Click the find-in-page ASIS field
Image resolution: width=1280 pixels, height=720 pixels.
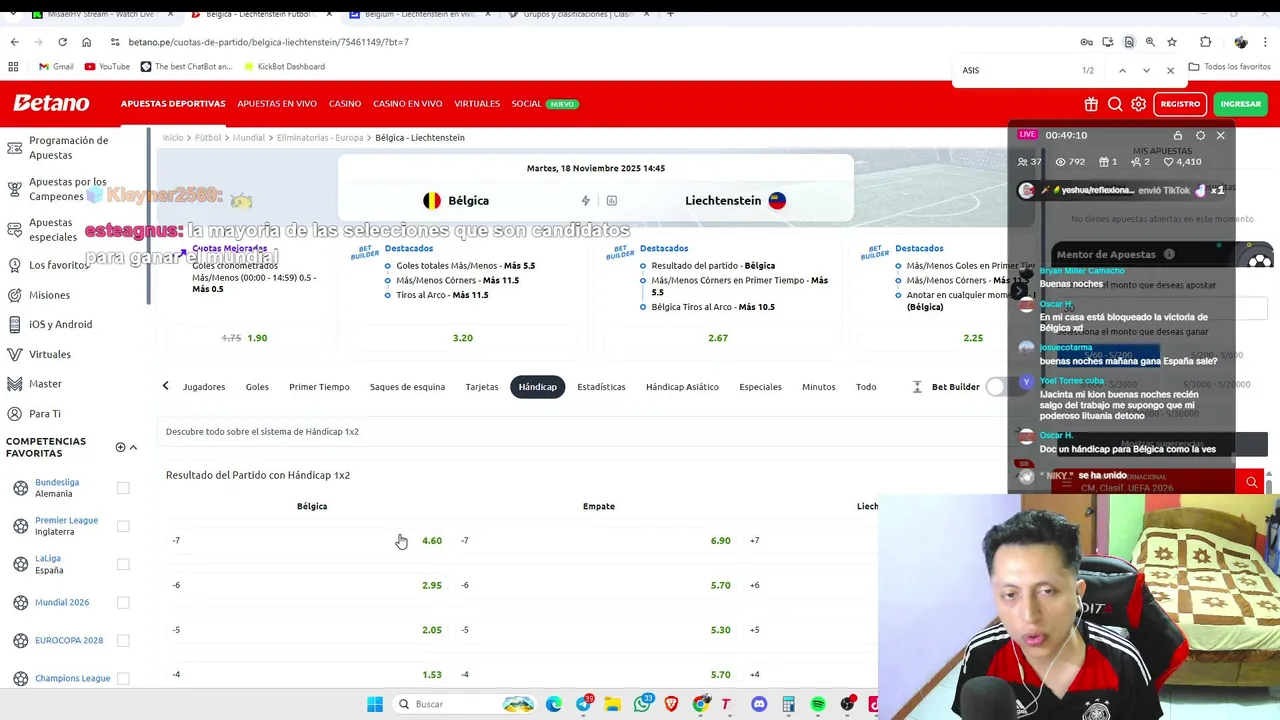[1015, 70]
